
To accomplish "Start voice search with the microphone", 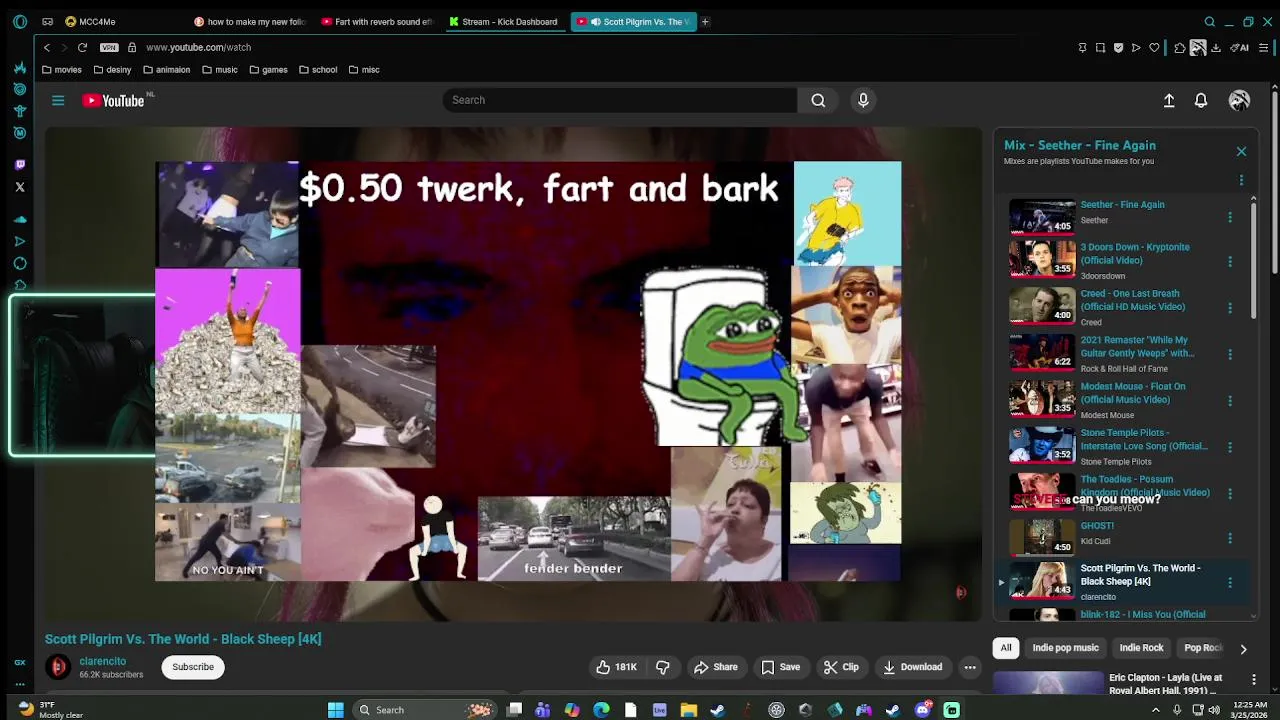I will tap(863, 100).
